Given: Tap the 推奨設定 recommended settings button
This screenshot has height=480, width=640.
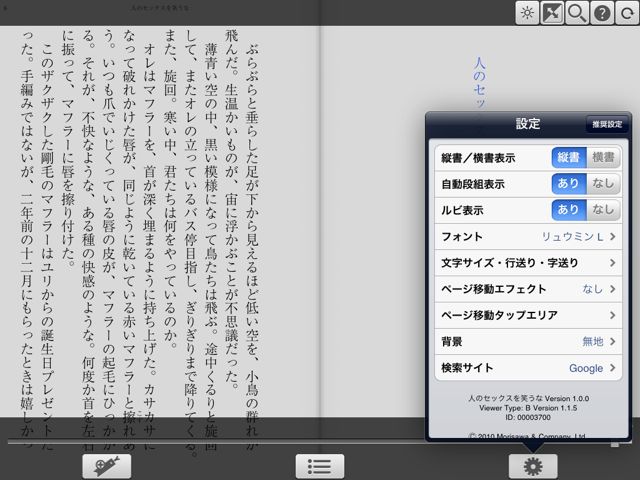Looking at the screenshot, I should [607, 124].
